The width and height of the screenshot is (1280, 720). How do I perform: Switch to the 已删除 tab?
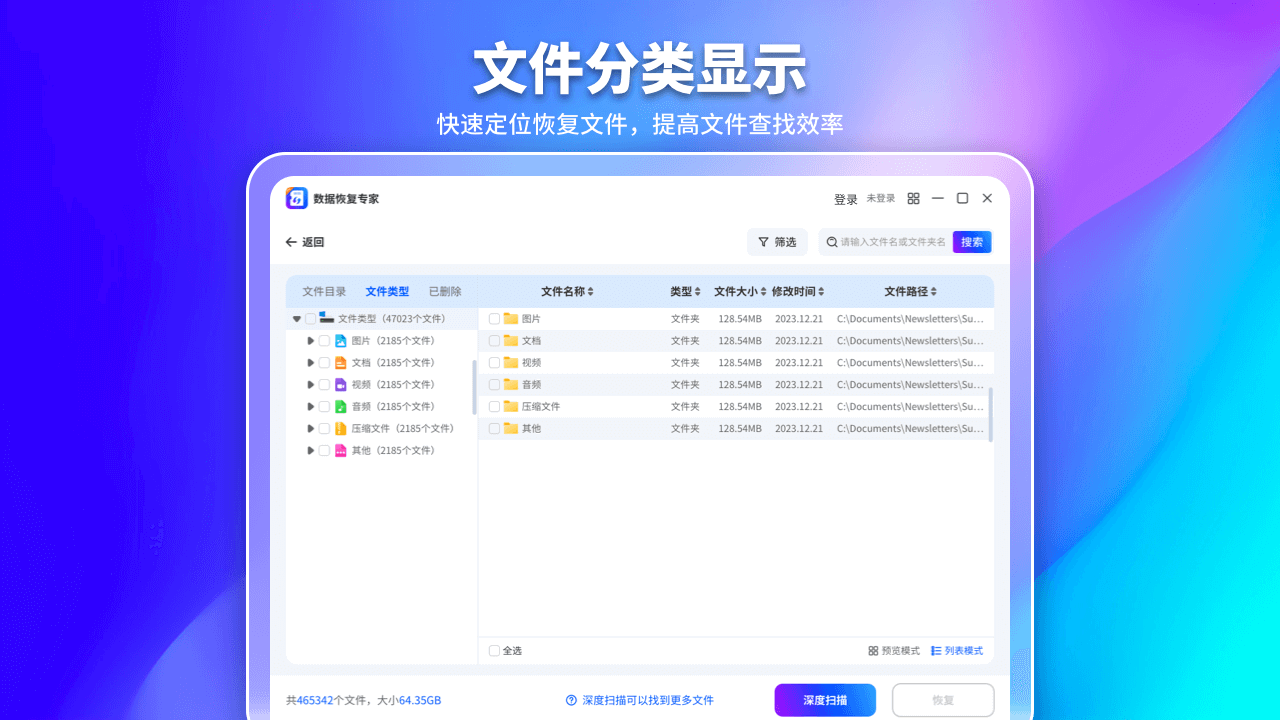click(x=443, y=291)
